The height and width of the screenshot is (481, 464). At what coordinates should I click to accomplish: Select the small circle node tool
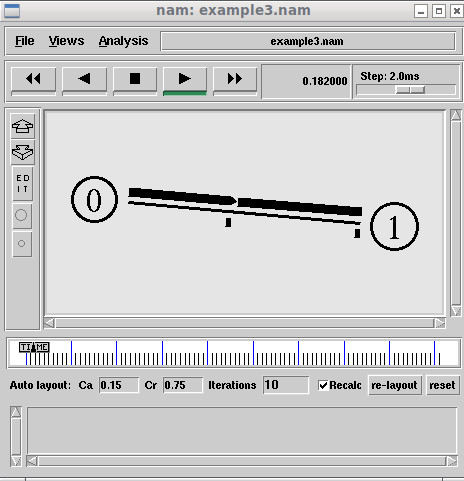click(x=22, y=244)
